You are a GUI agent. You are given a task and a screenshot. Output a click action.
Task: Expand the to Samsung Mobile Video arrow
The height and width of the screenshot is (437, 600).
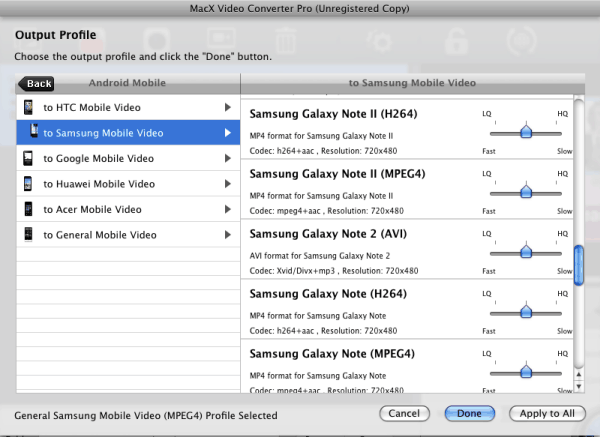click(x=228, y=133)
